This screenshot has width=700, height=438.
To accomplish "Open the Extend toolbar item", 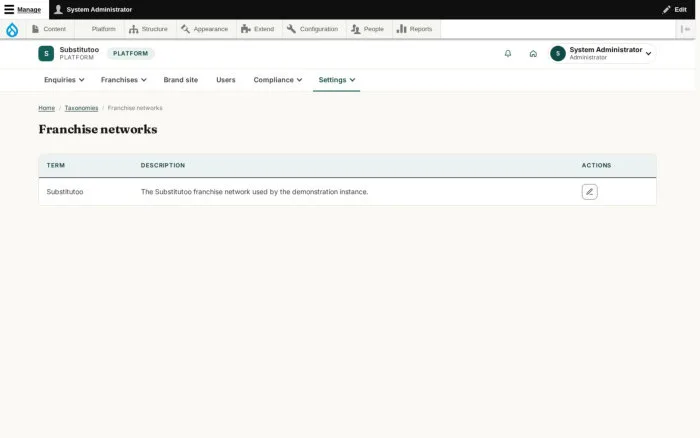I will pyautogui.click(x=258, y=29).
